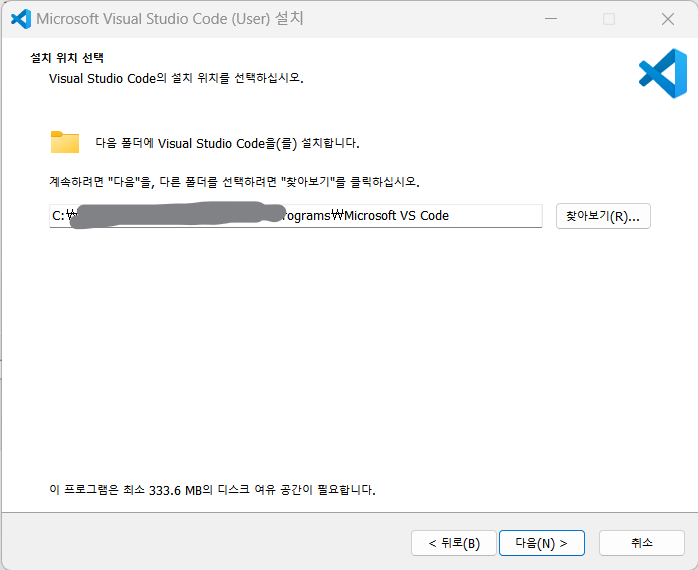This screenshot has width=698, height=570.
Task: Click the large VS Code logo at top right
Action: pyautogui.click(x=663, y=73)
